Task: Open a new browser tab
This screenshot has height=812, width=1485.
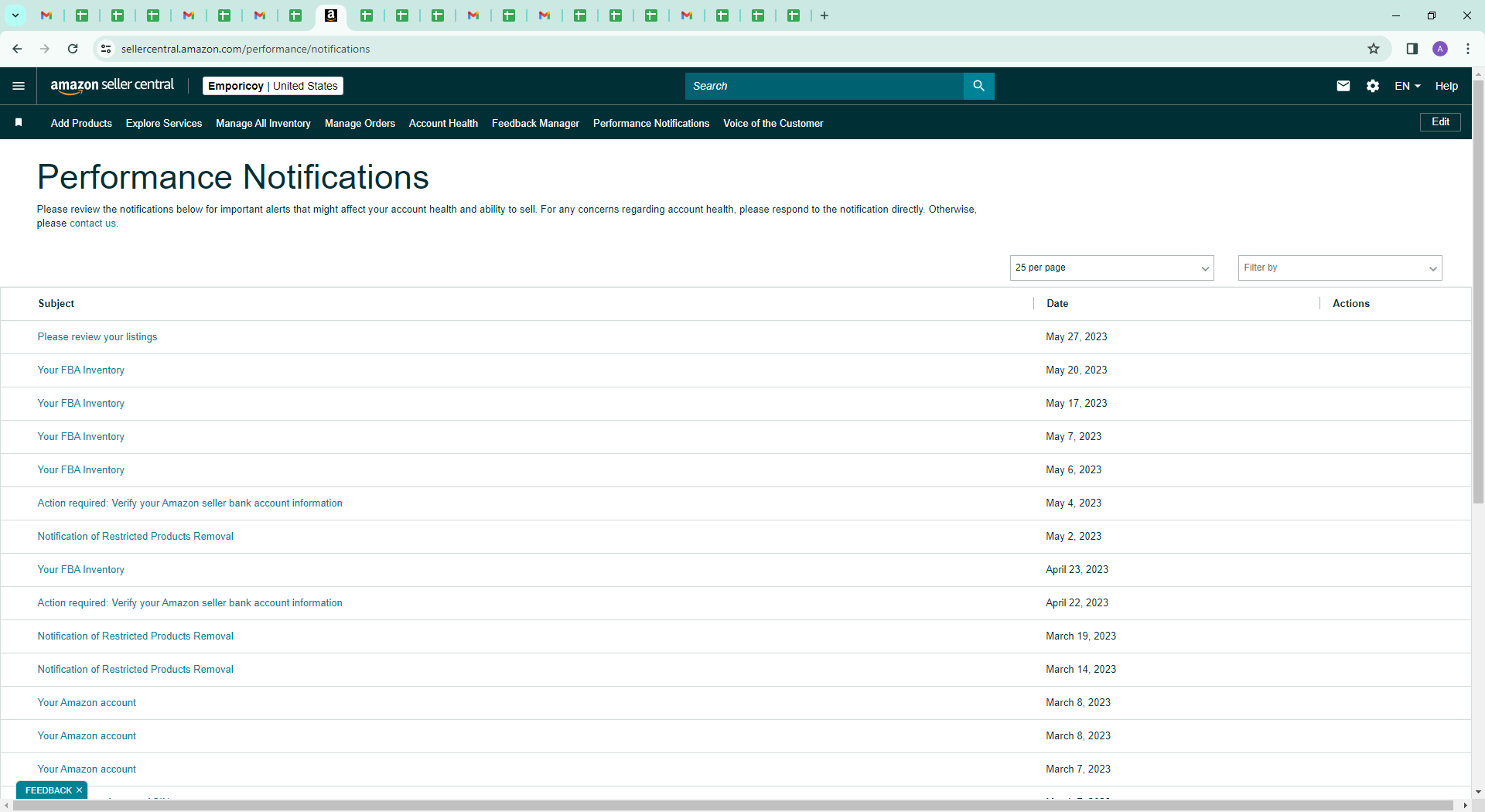Action: tap(824, 15)
